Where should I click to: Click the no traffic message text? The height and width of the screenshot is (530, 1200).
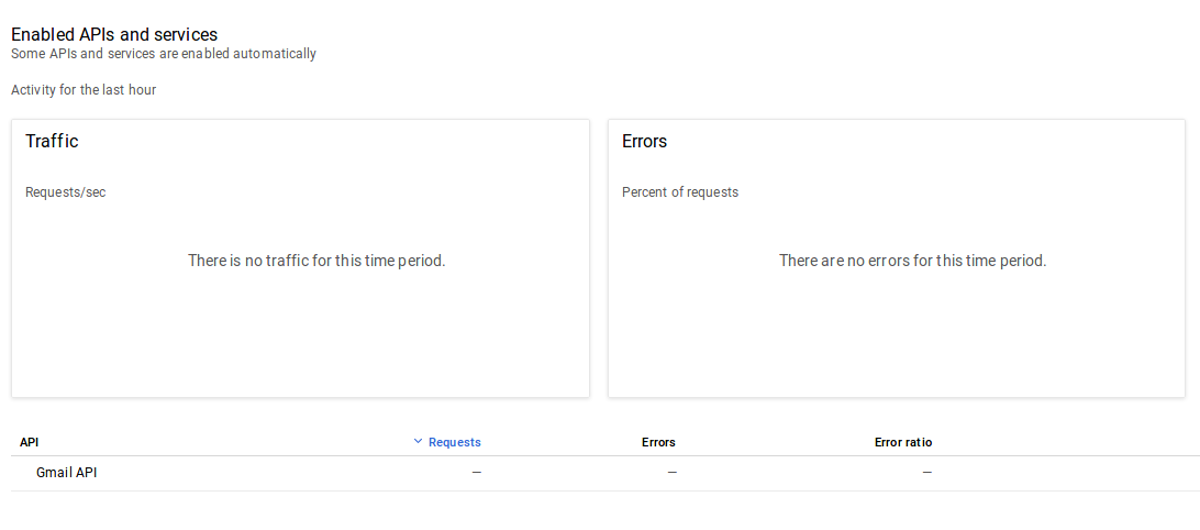(x=316, y=261)
